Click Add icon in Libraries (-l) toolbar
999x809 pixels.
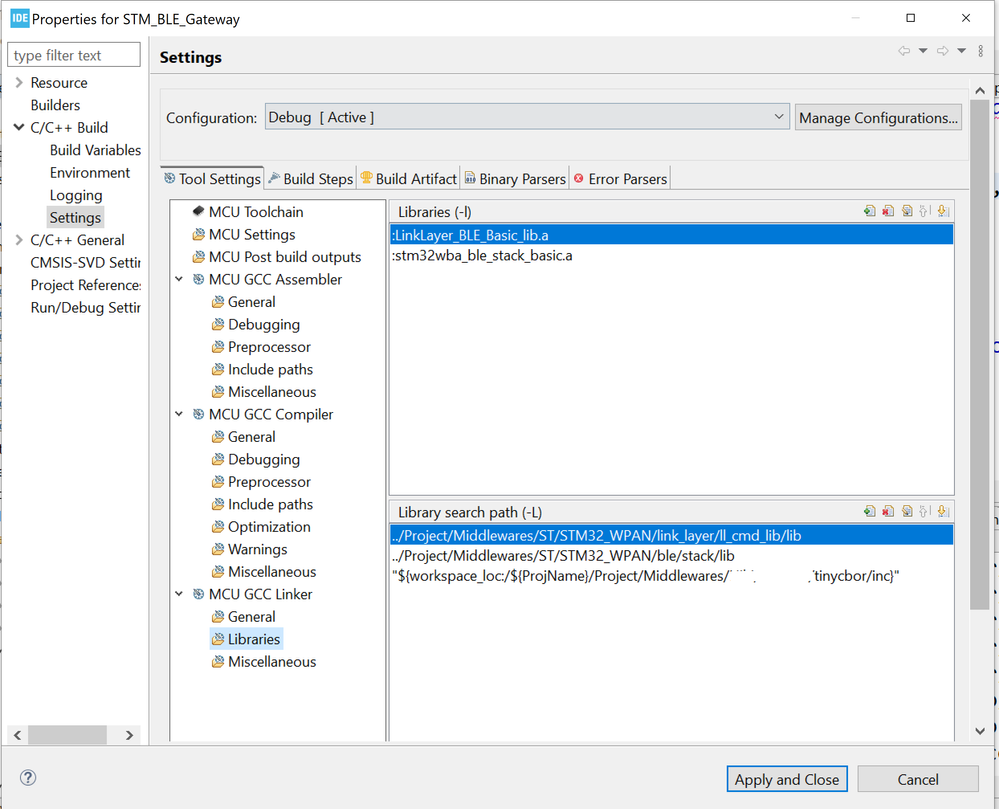click(x=870, y=211)
